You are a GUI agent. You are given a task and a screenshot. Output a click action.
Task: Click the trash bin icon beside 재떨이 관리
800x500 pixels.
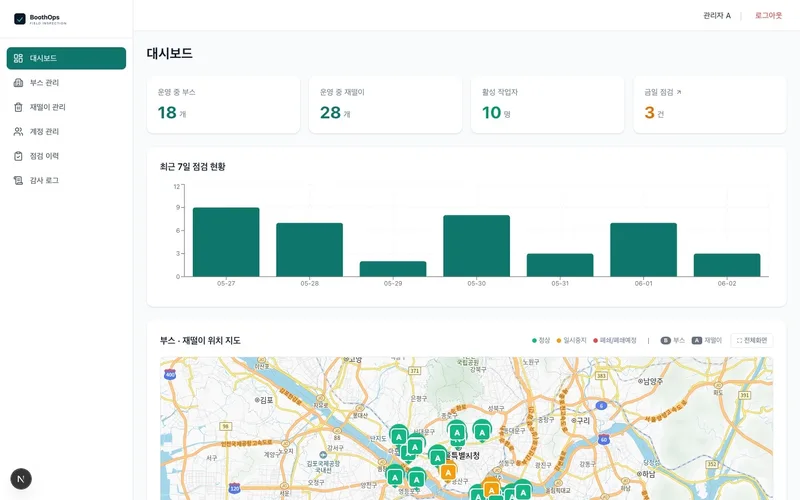tap(18, 107)
